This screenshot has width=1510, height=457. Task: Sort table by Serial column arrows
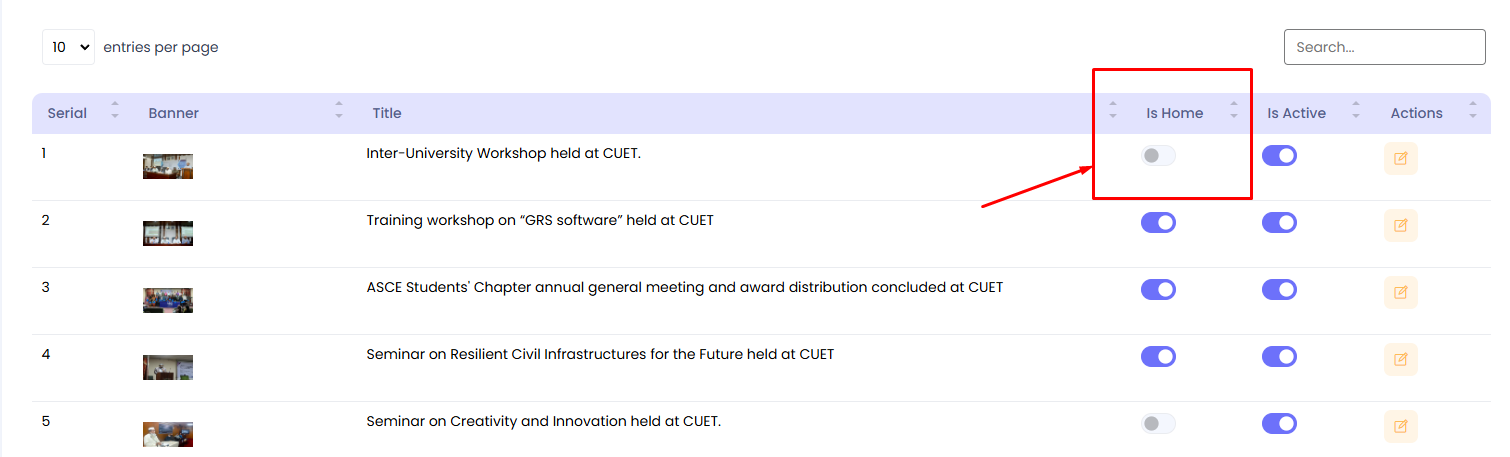click(114, 110)
